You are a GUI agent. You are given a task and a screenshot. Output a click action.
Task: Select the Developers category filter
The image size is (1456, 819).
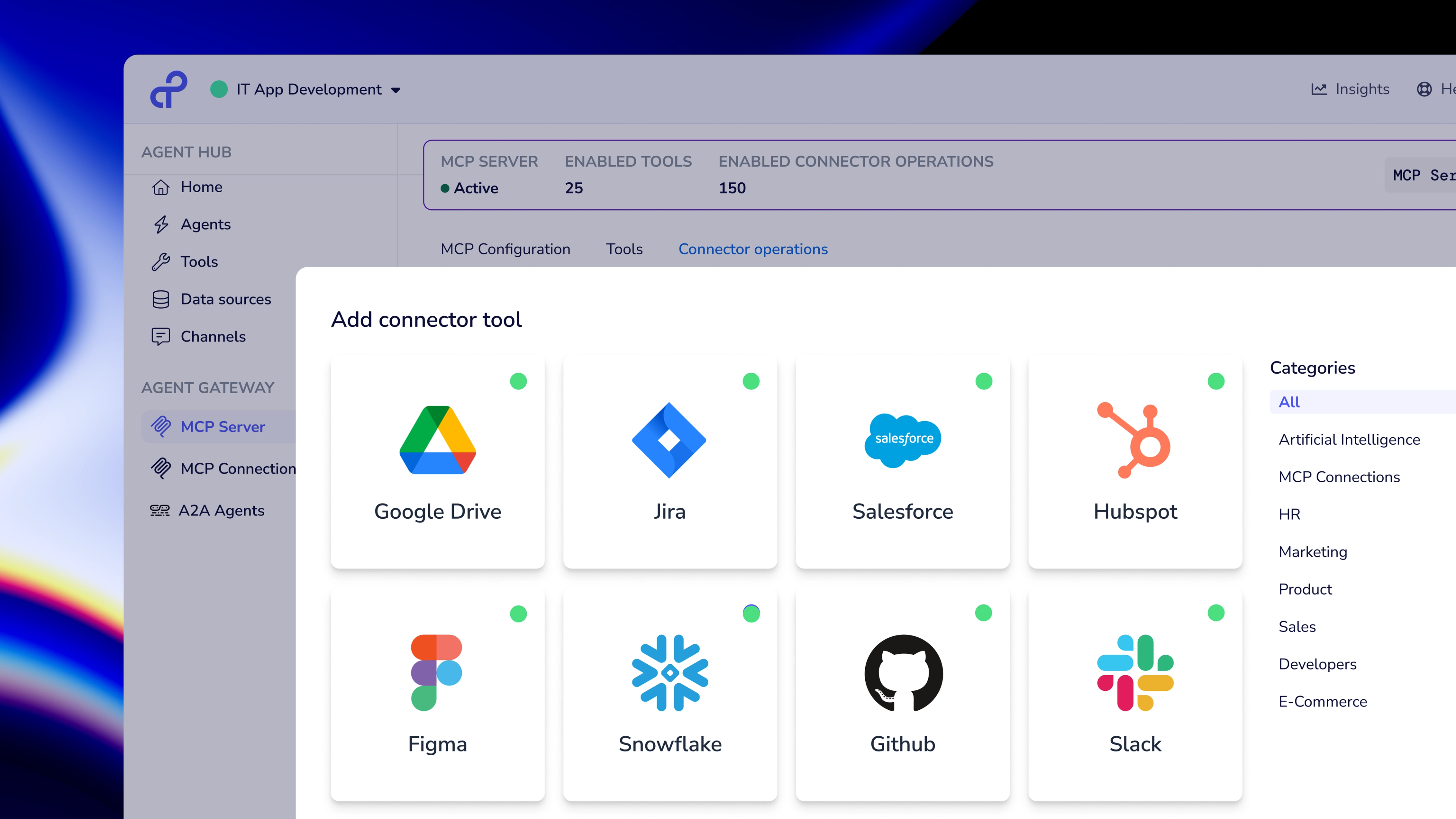point(1318,664)
